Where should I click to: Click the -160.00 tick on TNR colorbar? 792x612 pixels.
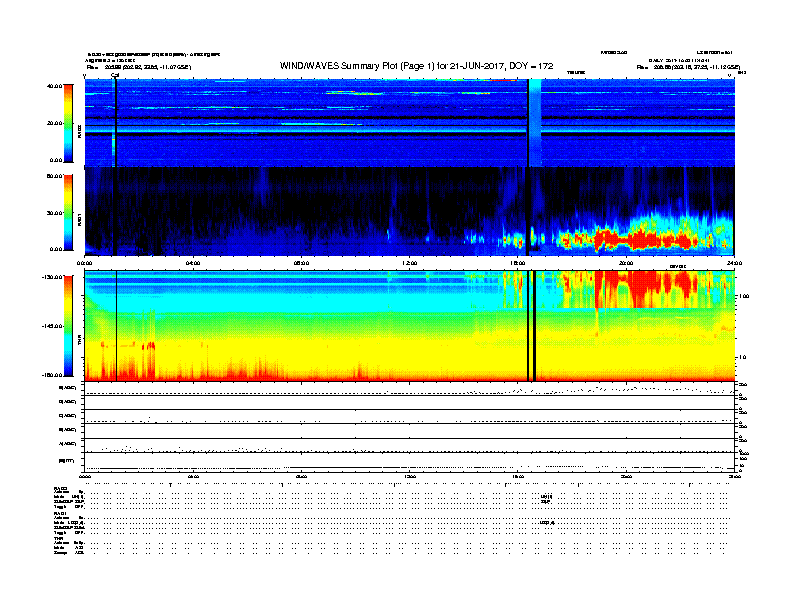click(x=52, y=375)
